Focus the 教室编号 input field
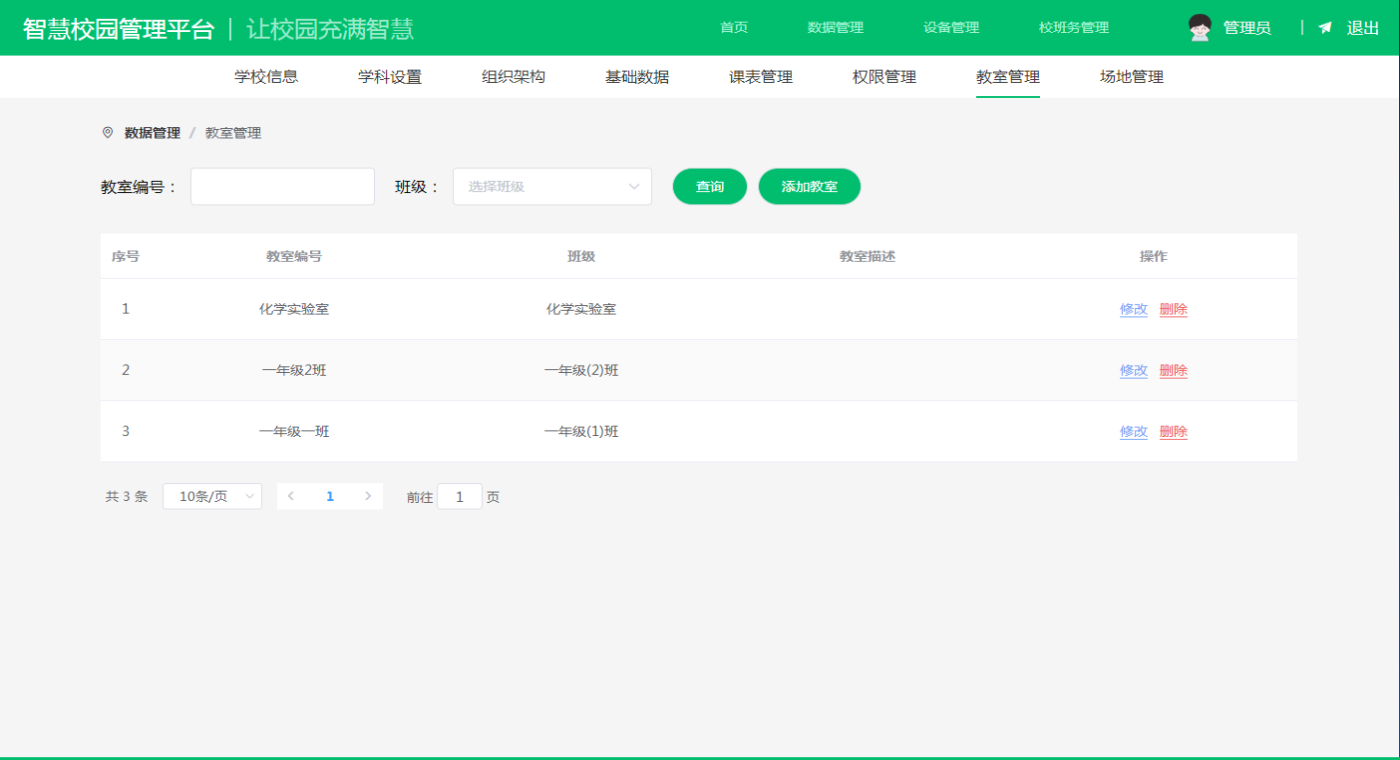1400x760 pixels. (282, 187)
